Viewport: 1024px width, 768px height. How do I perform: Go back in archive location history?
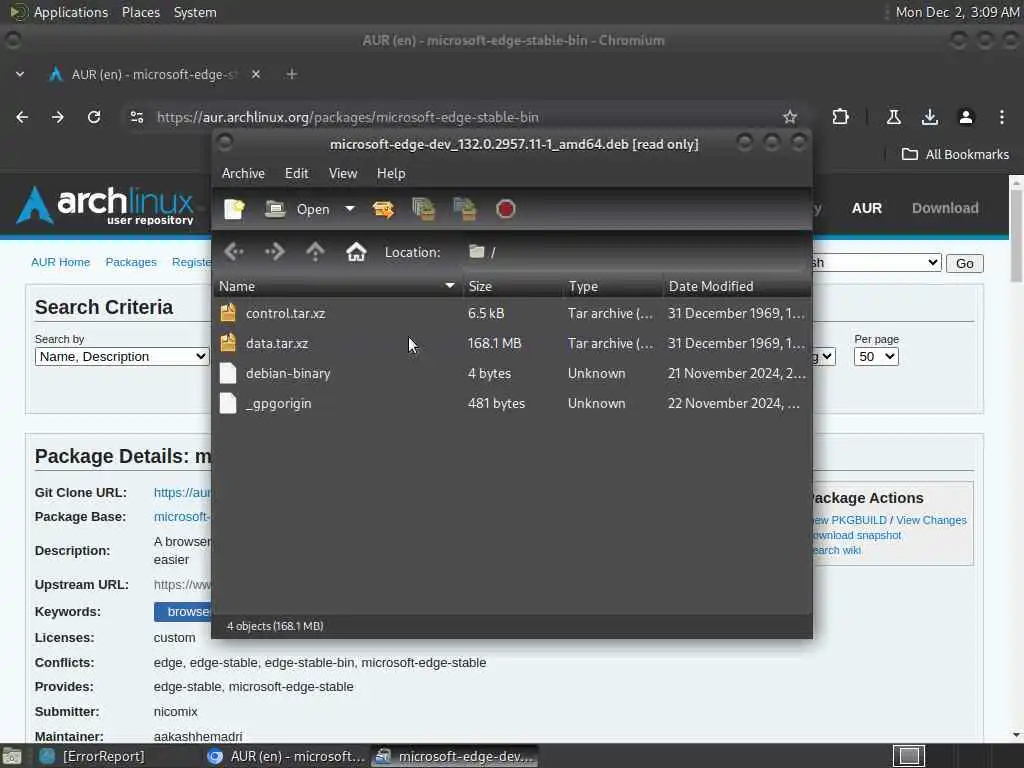click(x=234, y=251)
